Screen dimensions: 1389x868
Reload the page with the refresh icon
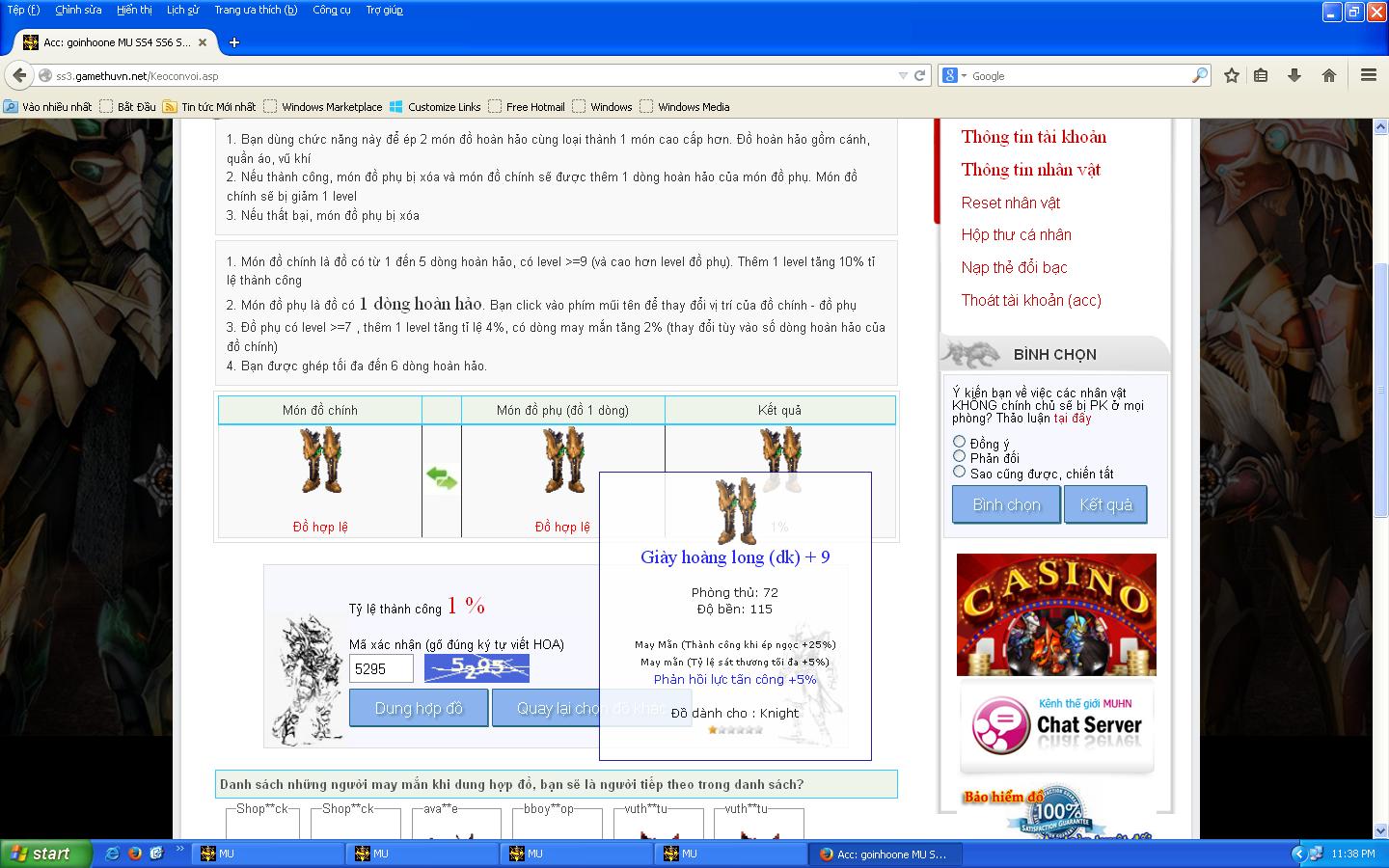pos(920,75)
